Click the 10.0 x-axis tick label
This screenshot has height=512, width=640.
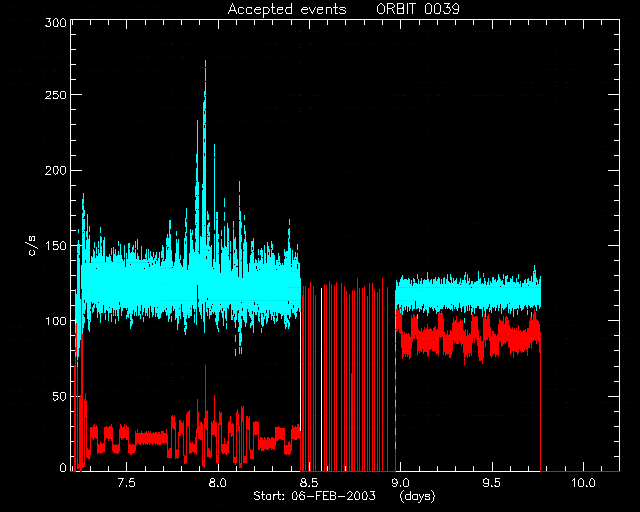point(583,483)
